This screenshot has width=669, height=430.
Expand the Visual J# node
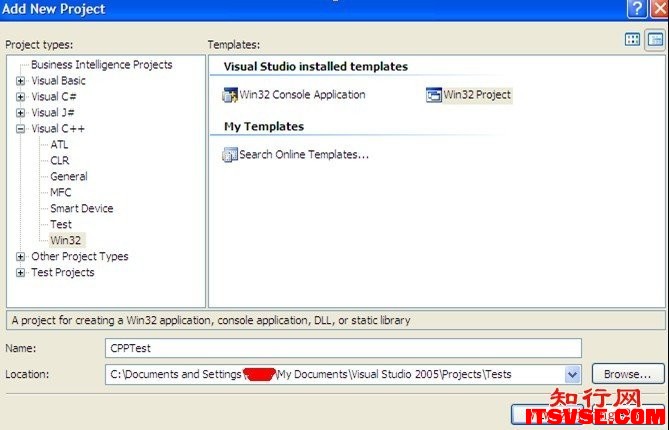pos(20,113)
